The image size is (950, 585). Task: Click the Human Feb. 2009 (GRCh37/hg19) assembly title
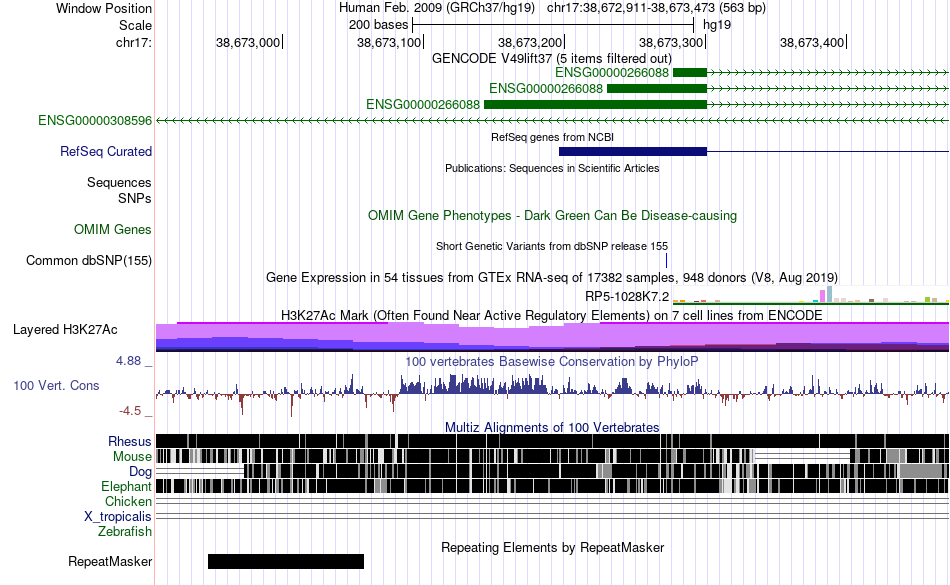point(437,8)
